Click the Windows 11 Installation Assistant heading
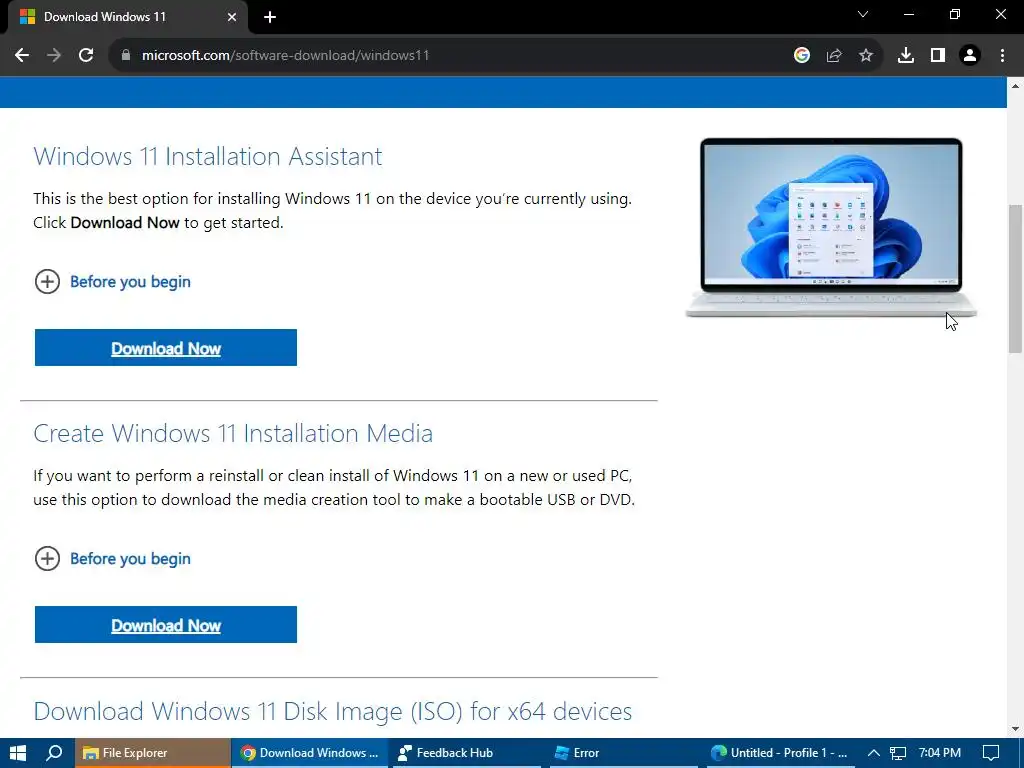 point(208,156)
